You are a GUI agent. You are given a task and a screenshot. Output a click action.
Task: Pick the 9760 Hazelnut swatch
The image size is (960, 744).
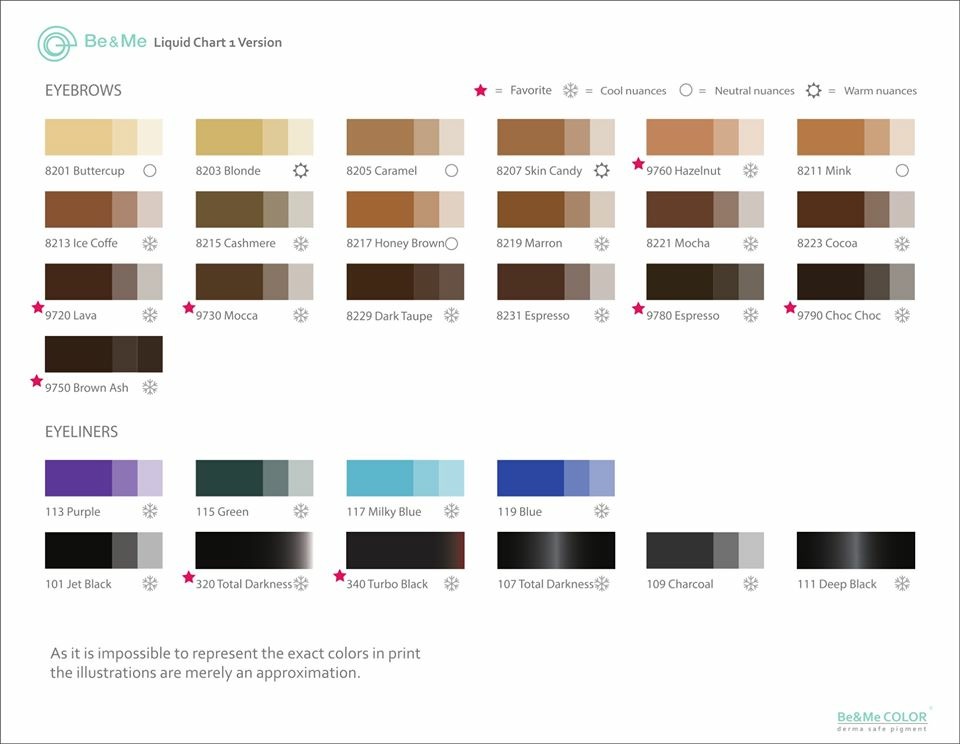705,137
